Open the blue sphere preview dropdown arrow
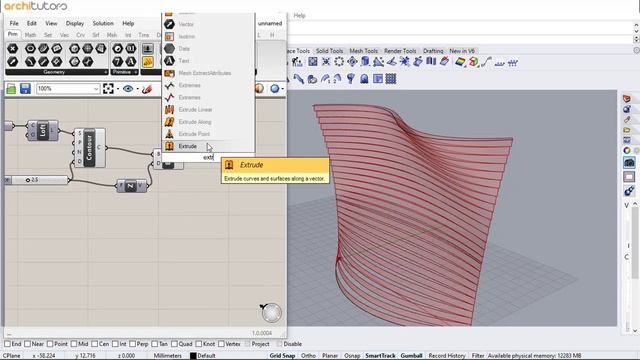 pyautogui.click(x=283, y=89)
